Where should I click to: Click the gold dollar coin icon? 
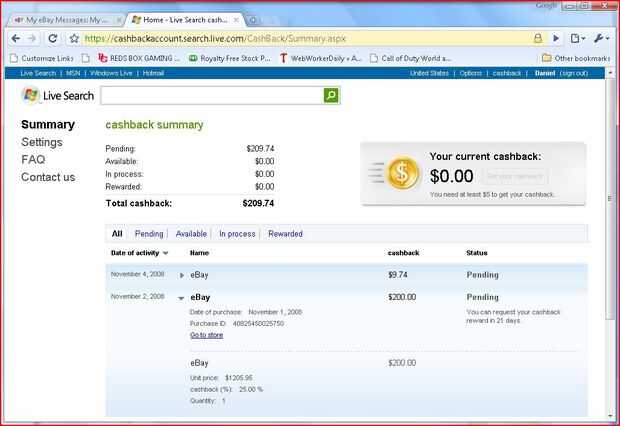click(402, 173)
